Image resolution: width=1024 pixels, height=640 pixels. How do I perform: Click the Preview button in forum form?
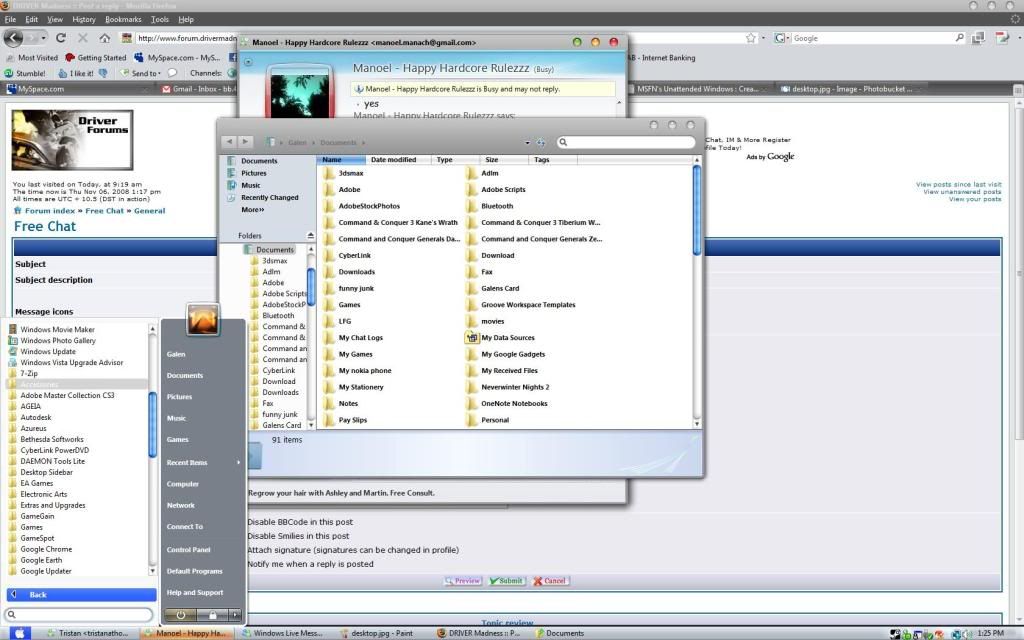pyautogui.click(x=463, y=581)
